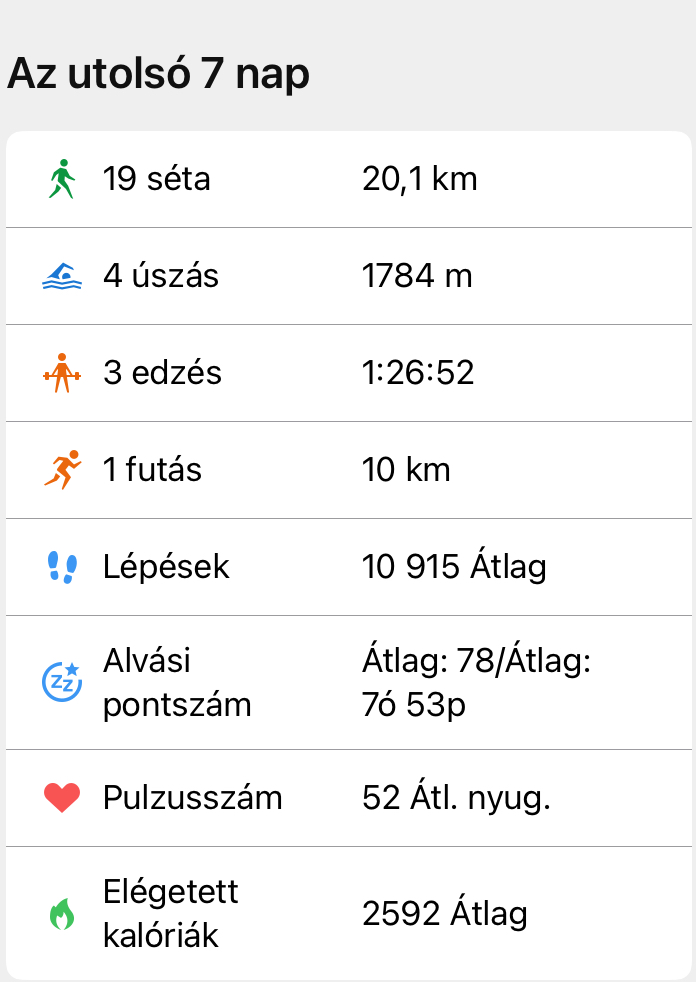Select the Lépések label
Viewport: 696px width, 982px height.
pos(166,568)
